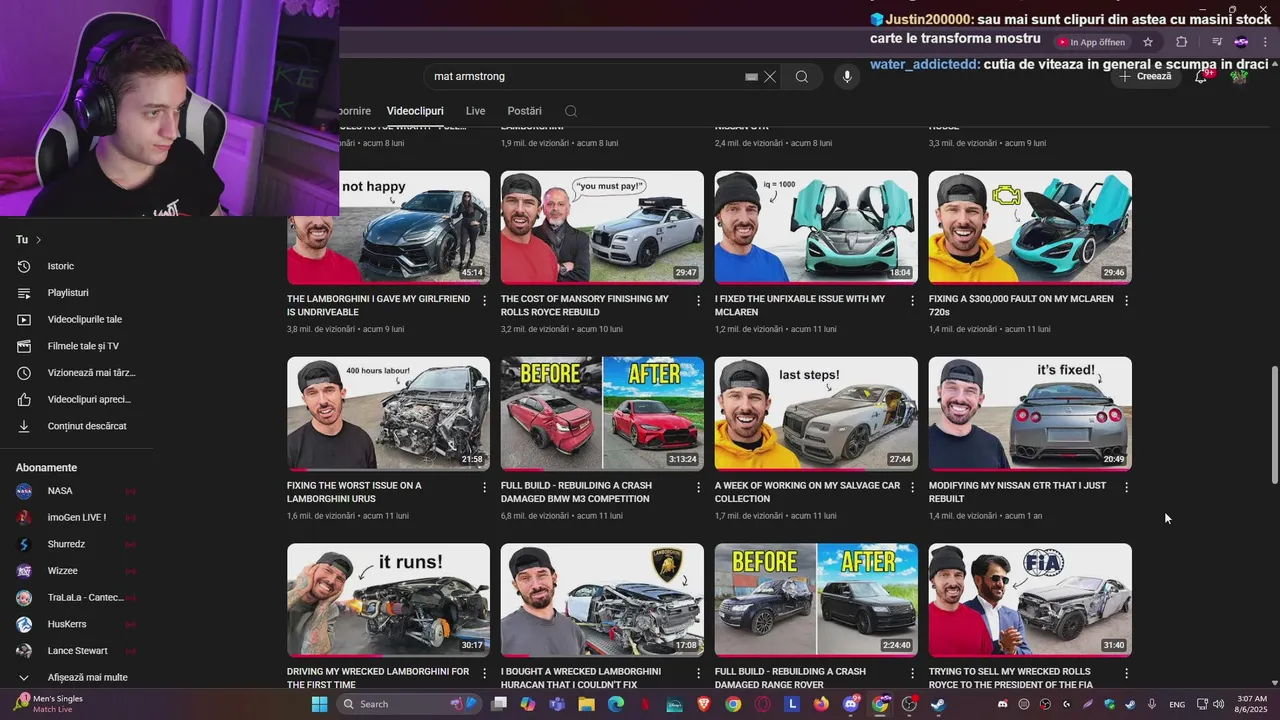Open File Explorer from the taskbar
1280x720 pixels.
[x=586, y=704]
